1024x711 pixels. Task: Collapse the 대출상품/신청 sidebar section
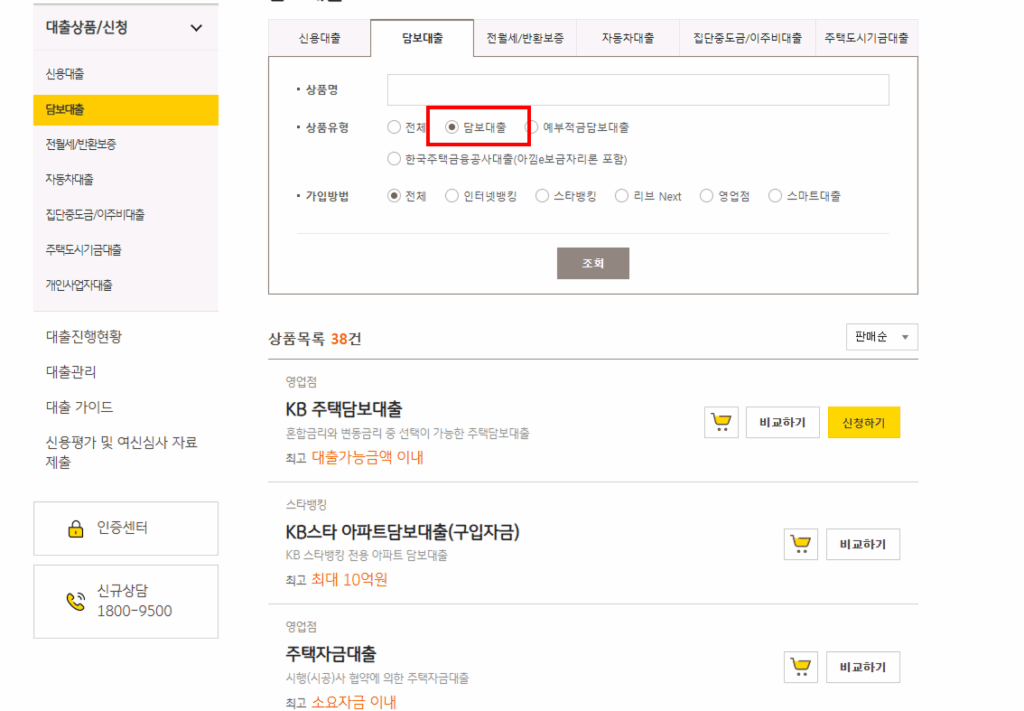[x=196, y=28]
